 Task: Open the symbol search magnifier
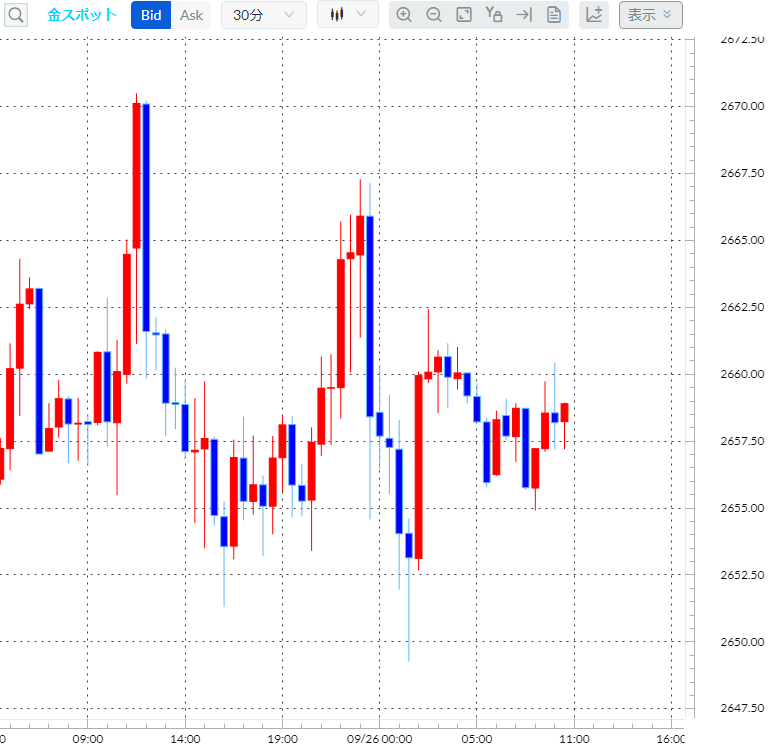(x=16, y=15)
